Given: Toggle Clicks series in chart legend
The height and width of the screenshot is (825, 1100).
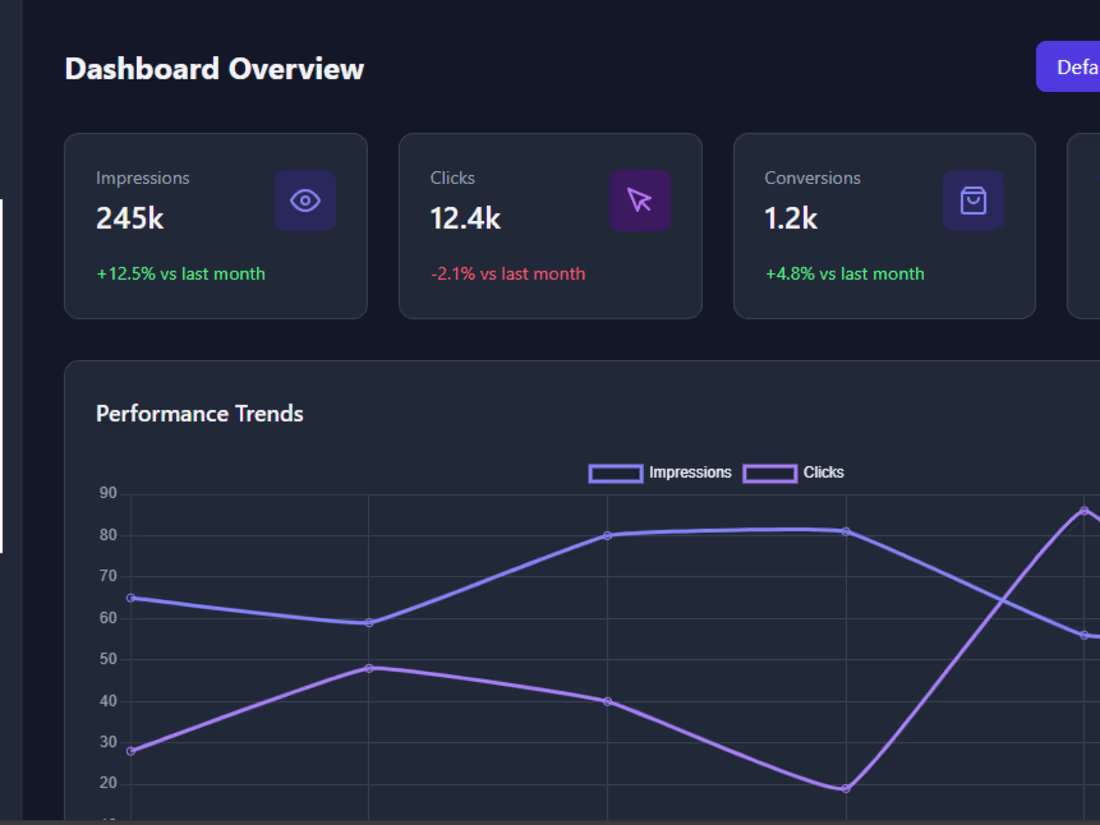Looking at the screenshot, I should pos(793,473).
